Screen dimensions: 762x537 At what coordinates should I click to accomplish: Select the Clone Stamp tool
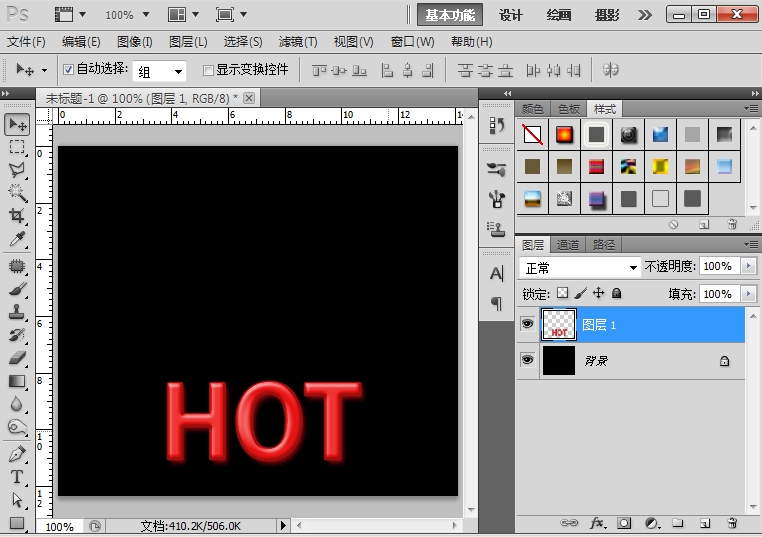tap(17, 312)
